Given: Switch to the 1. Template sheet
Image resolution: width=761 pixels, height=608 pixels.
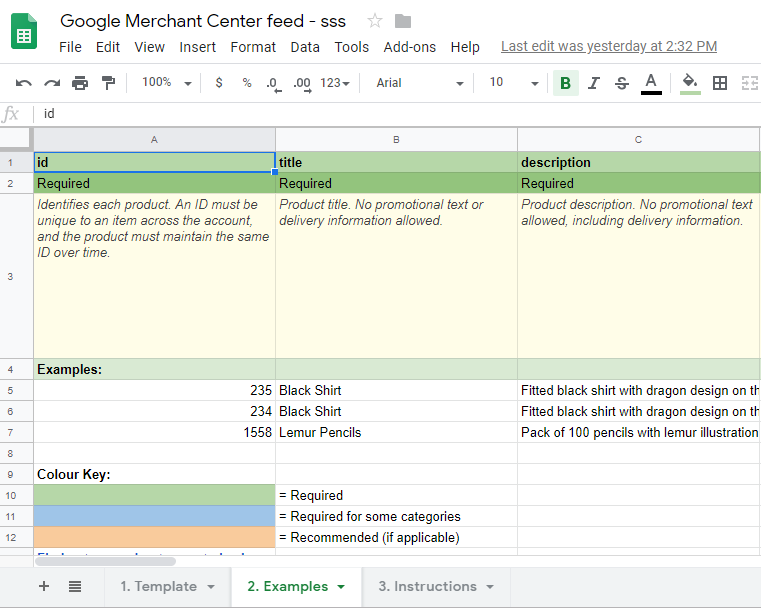Looking at the screenshot, I should [159, 587].
